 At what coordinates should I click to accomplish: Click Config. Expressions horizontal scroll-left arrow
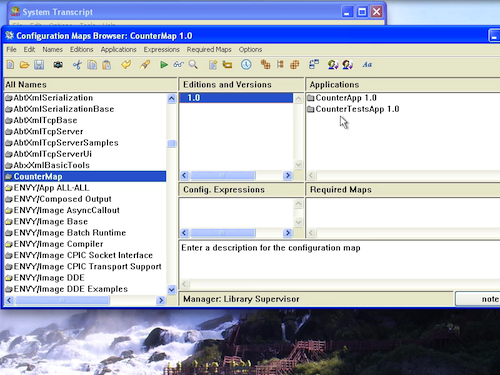point(184,233)
